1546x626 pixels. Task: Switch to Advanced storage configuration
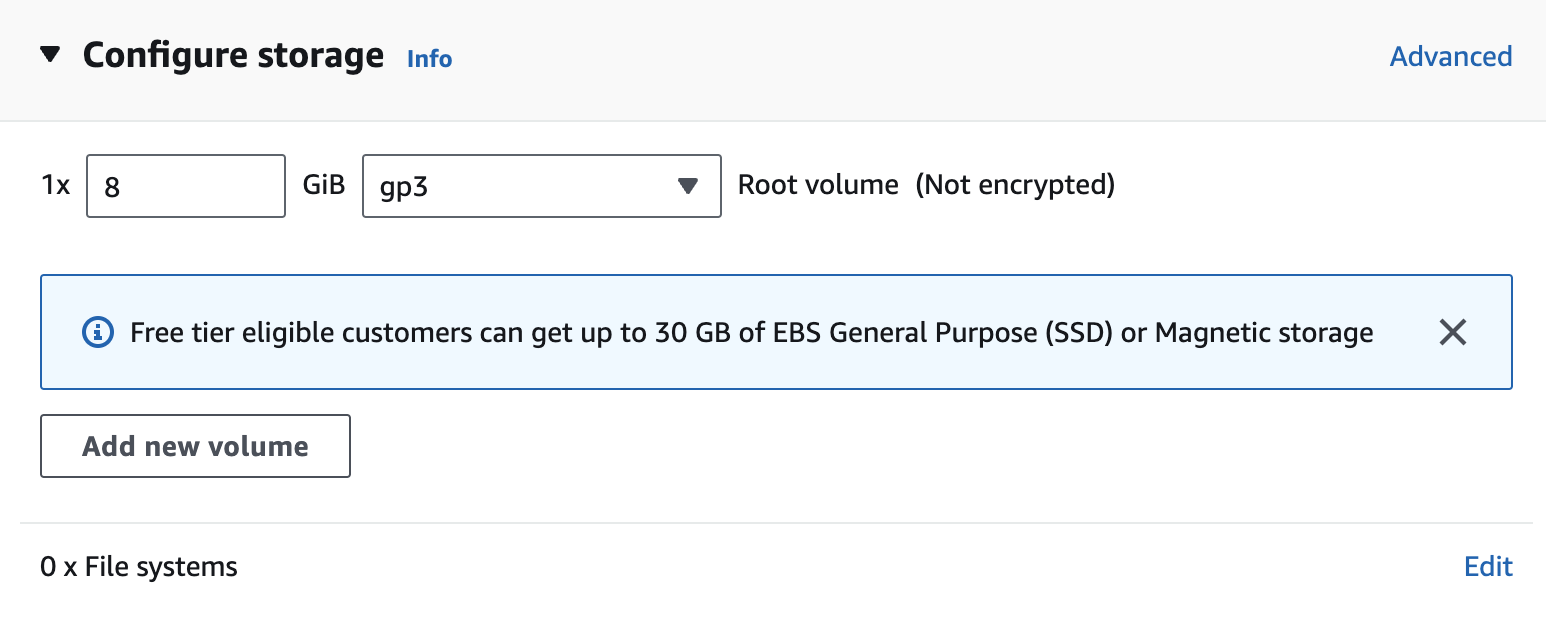1451,57
